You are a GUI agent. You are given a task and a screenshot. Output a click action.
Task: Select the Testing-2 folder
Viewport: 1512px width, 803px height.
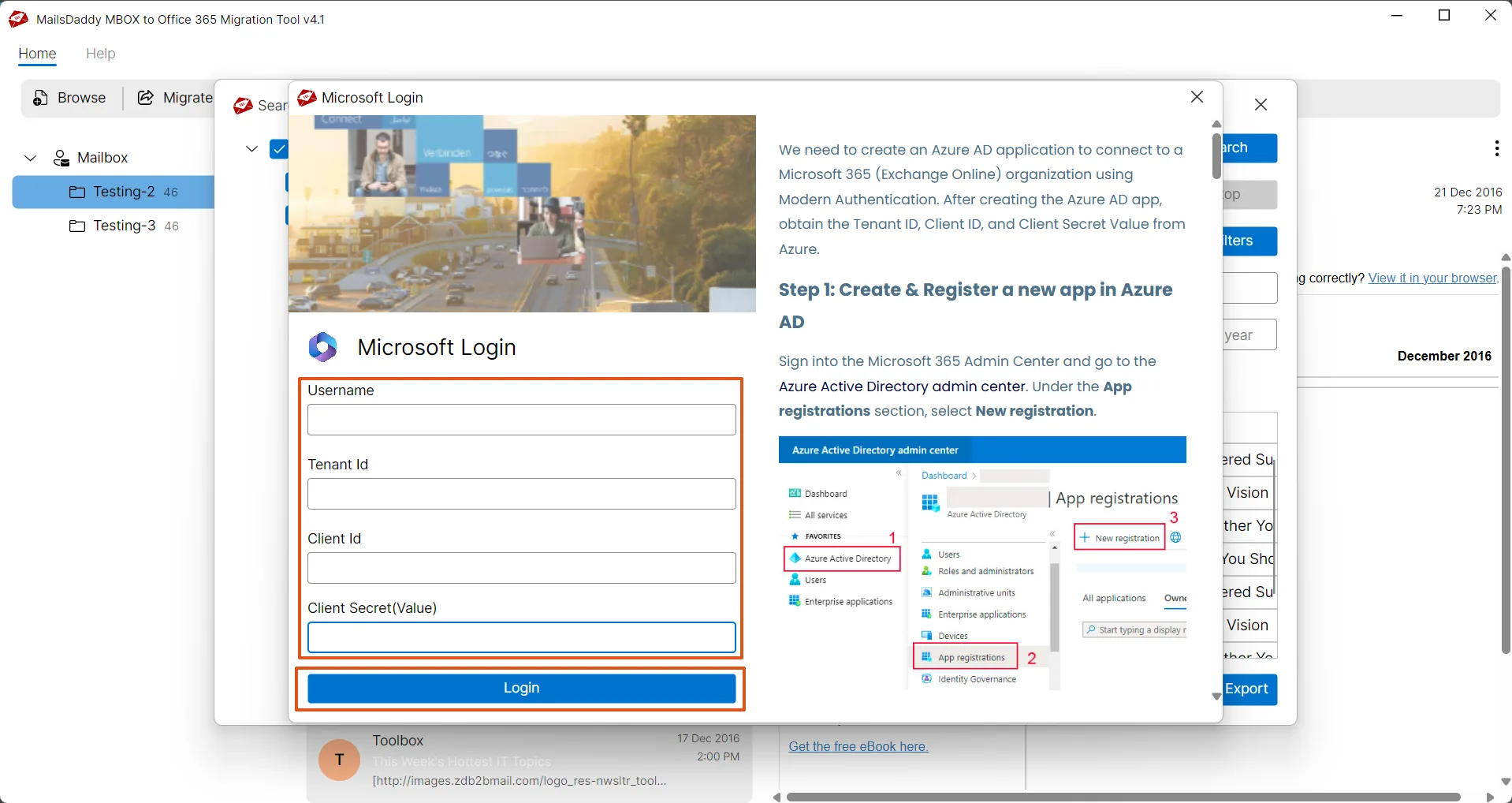[x=123, y=192]
